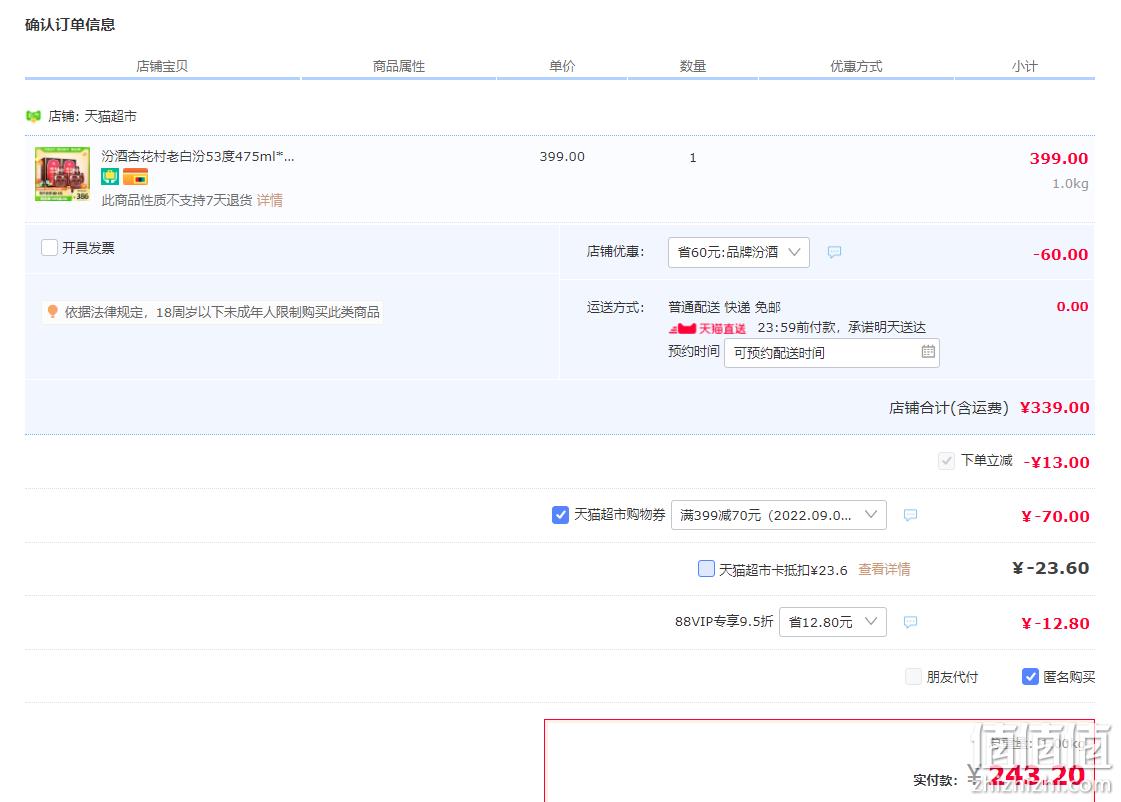Enable 天猫超市卡抵扣¥23.6 checkbox
This screenshot has height=802, width=1121.
click(706, 569)
